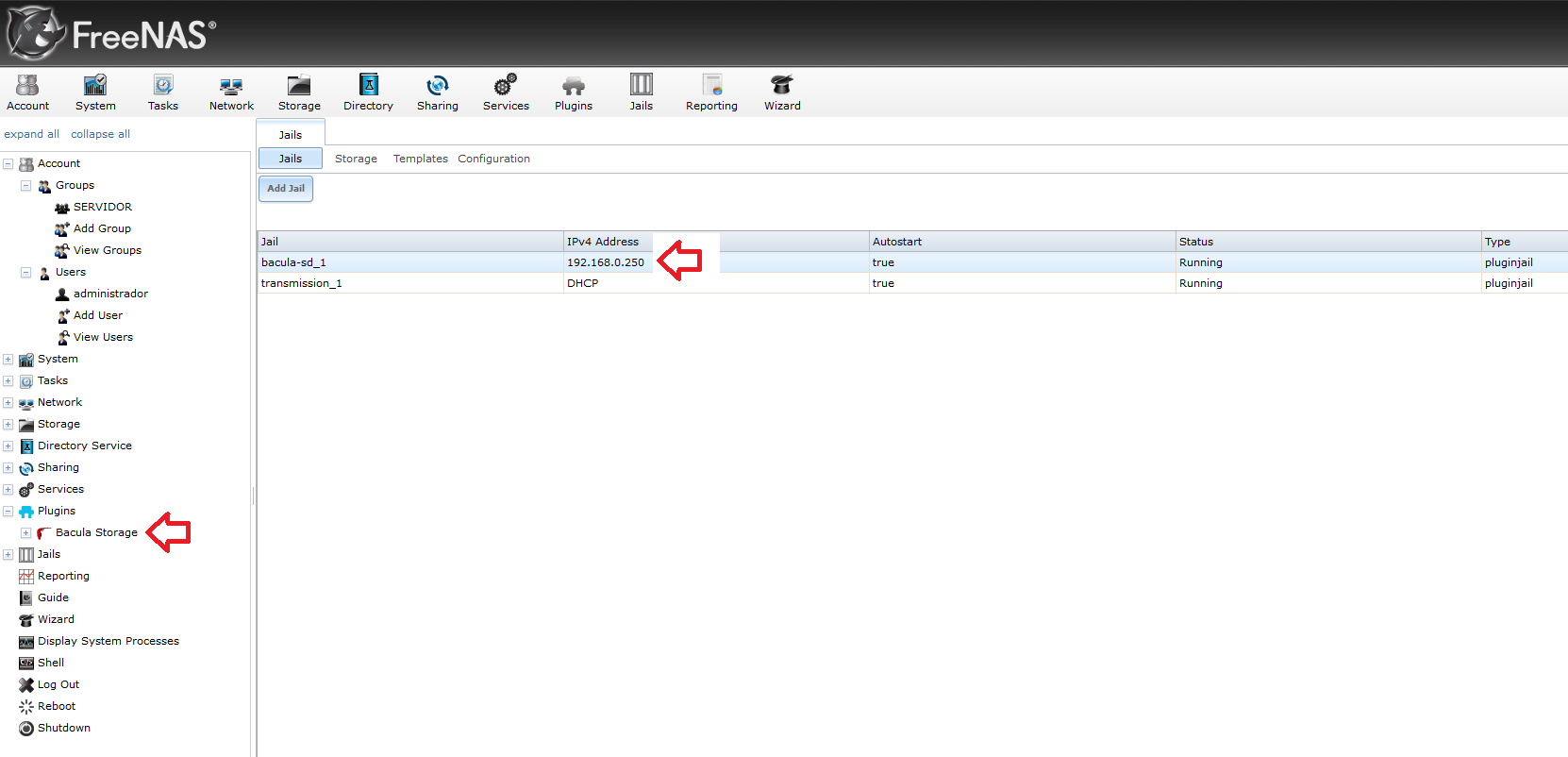Switch to the Storage sub-tab
Image resolution: width=1568 pixels, height=757 pixels.
[356, 159]
